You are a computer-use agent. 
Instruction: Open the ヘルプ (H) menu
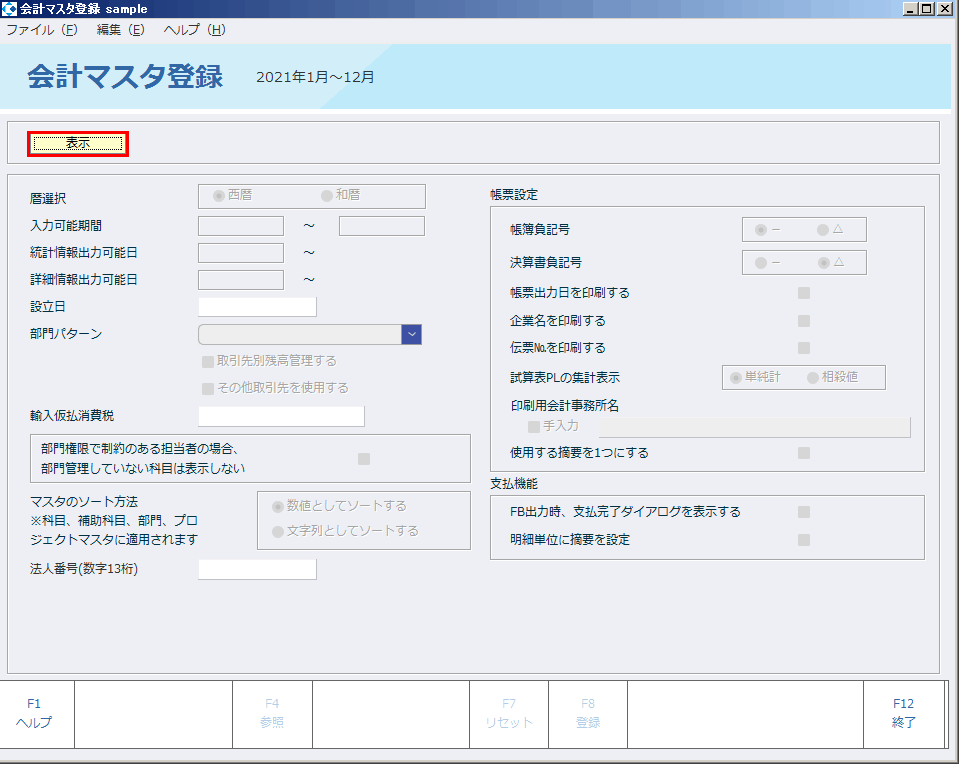[194, 30]
